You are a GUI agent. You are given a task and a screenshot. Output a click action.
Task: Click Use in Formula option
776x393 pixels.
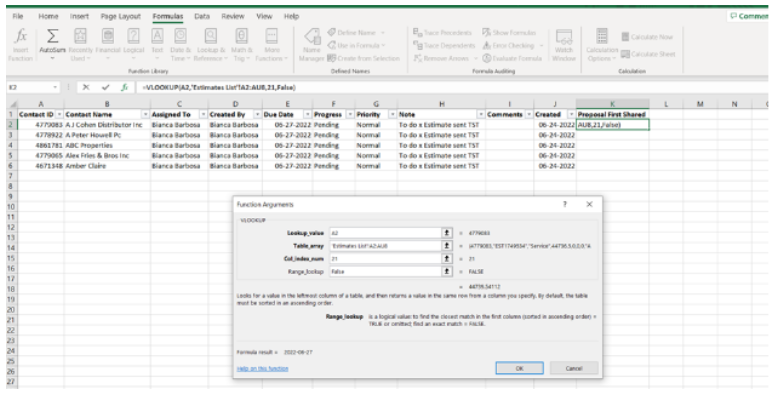point(356,46)
